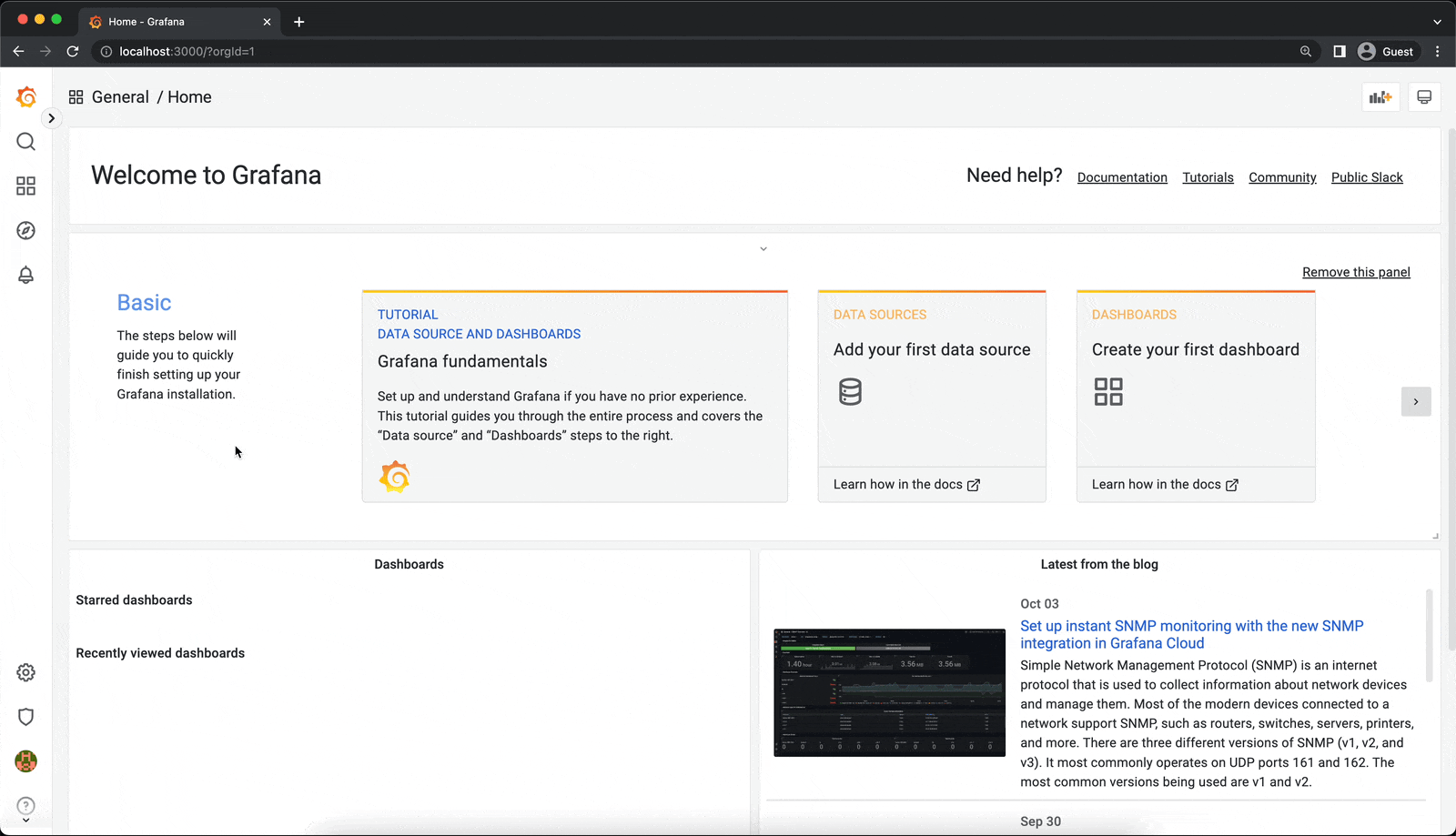1456x836 pixels.
Task: Open Help via the question mark icon
Action: 25,806
